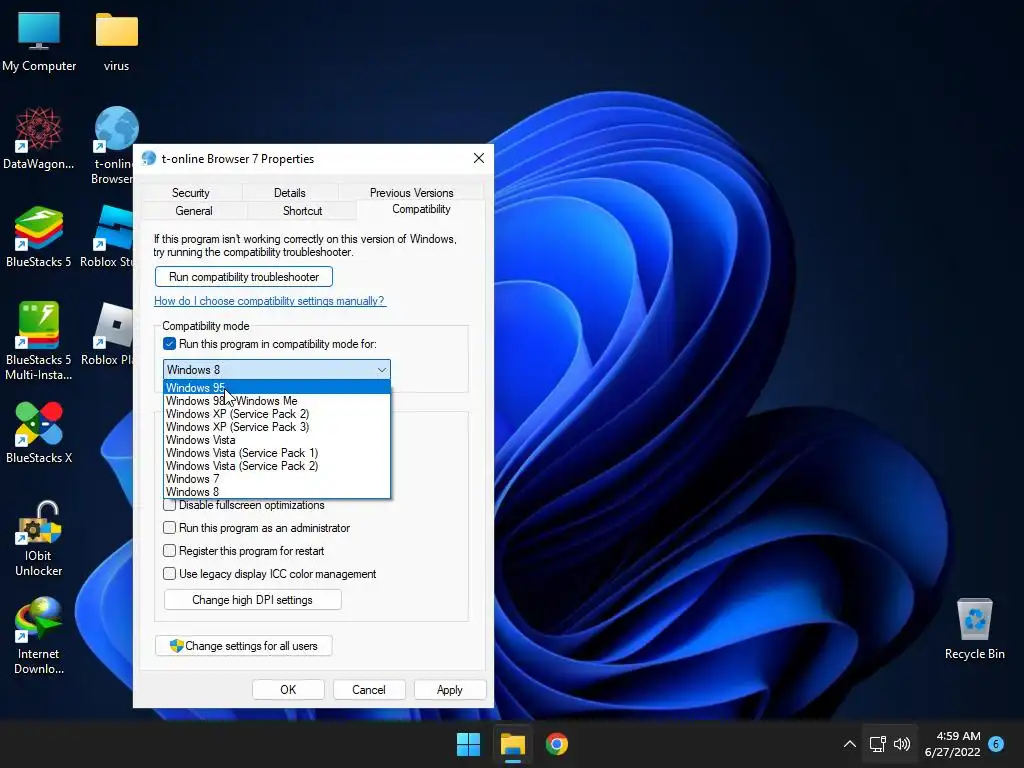Show hidden system tray icons
Screen dimensions: 1024x768
click(850, 744)
